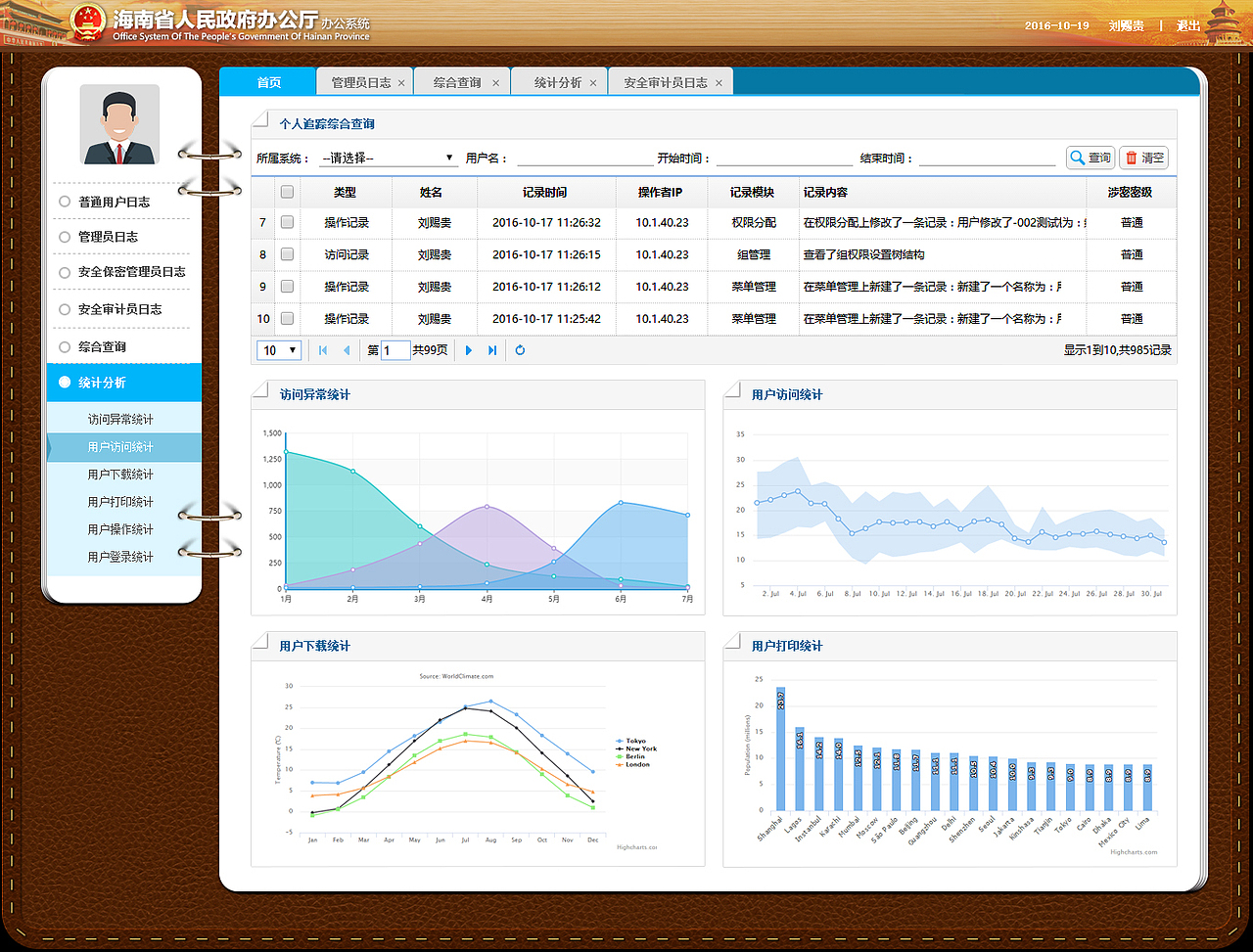Focus the 结束时间 input field
Screen dimensions: 1253x952
(x=987, y=158)
